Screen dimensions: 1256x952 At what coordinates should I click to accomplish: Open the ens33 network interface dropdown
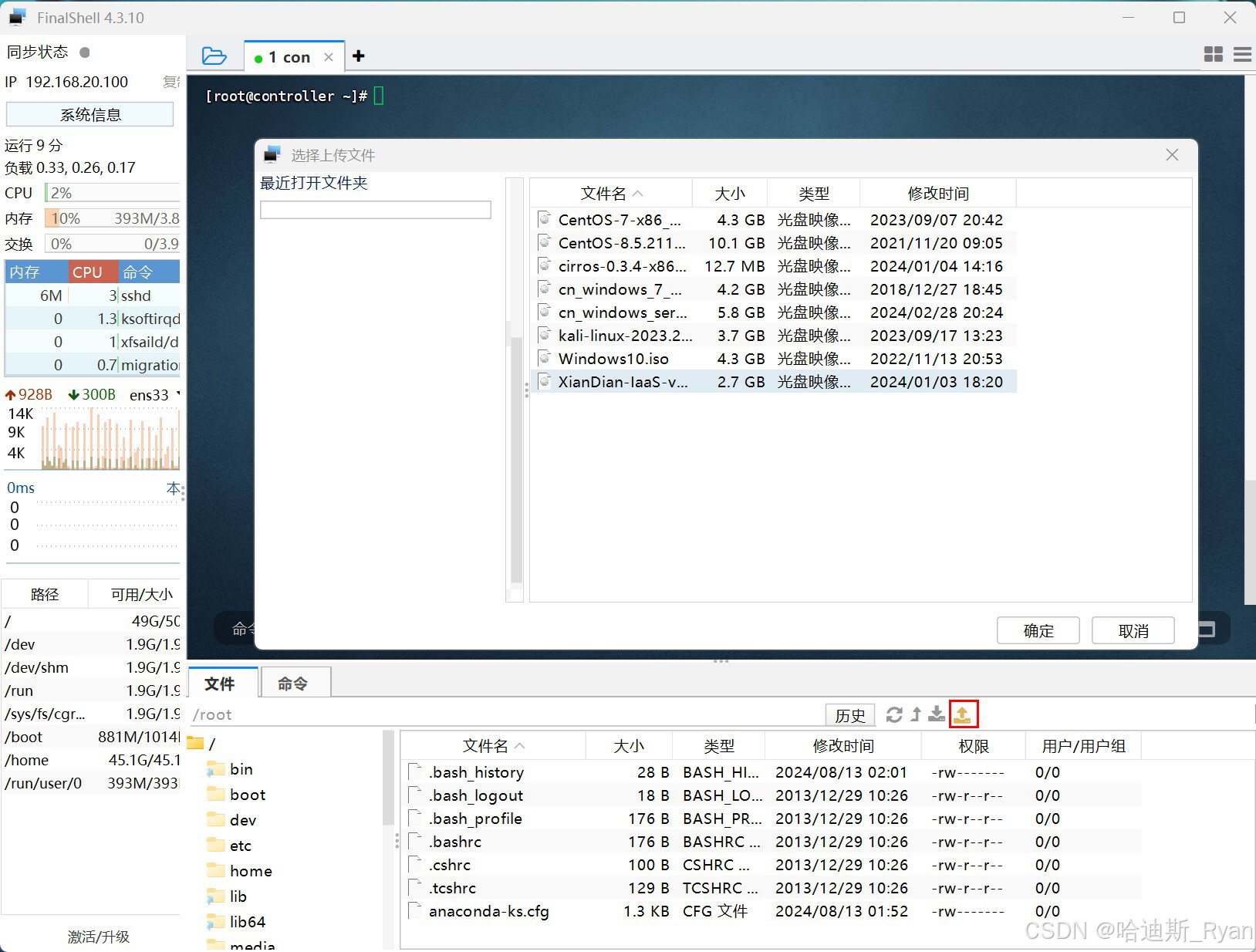[155, 395]
